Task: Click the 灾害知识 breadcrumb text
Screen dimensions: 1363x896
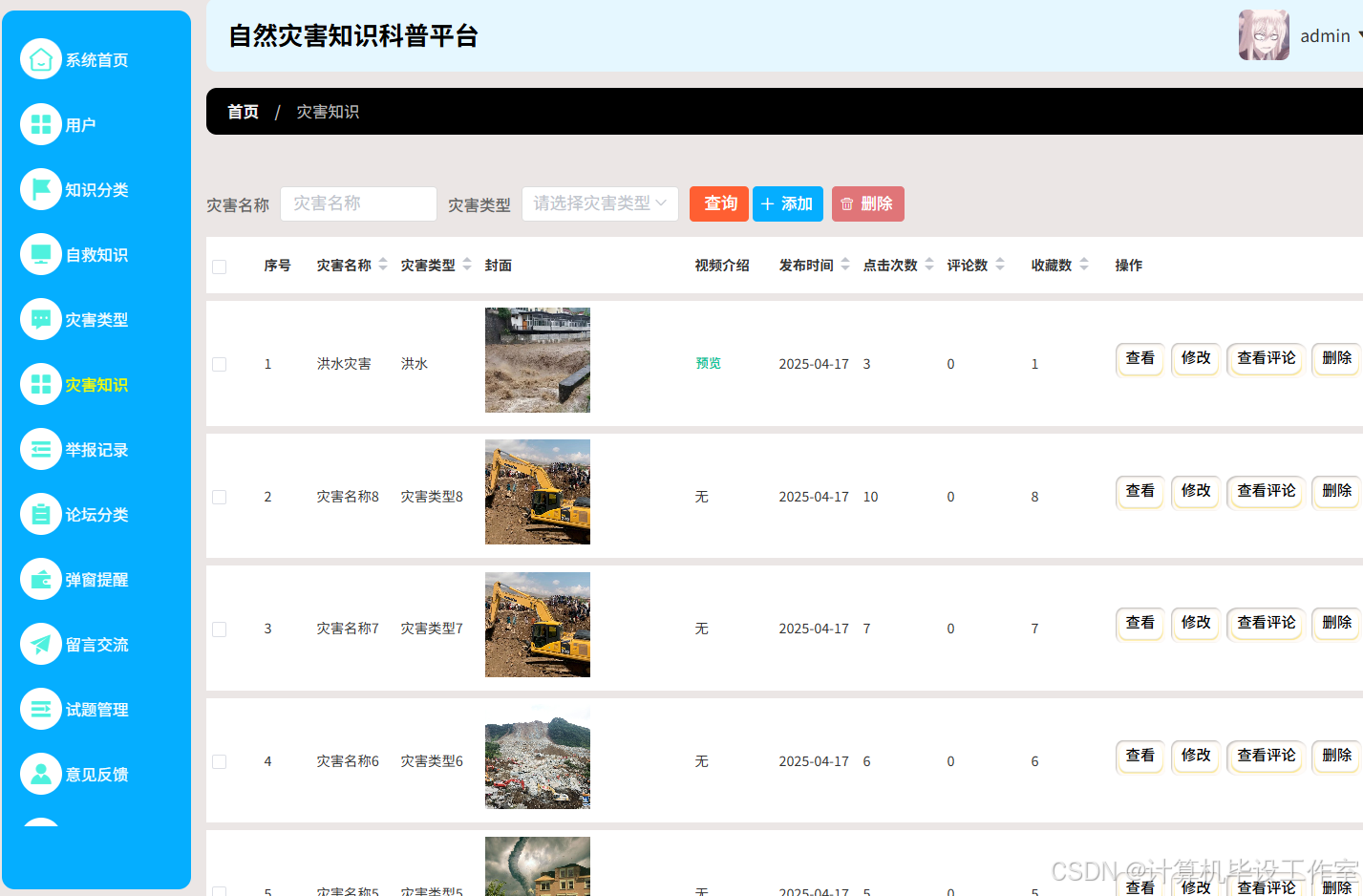Action: pos(328,112)
